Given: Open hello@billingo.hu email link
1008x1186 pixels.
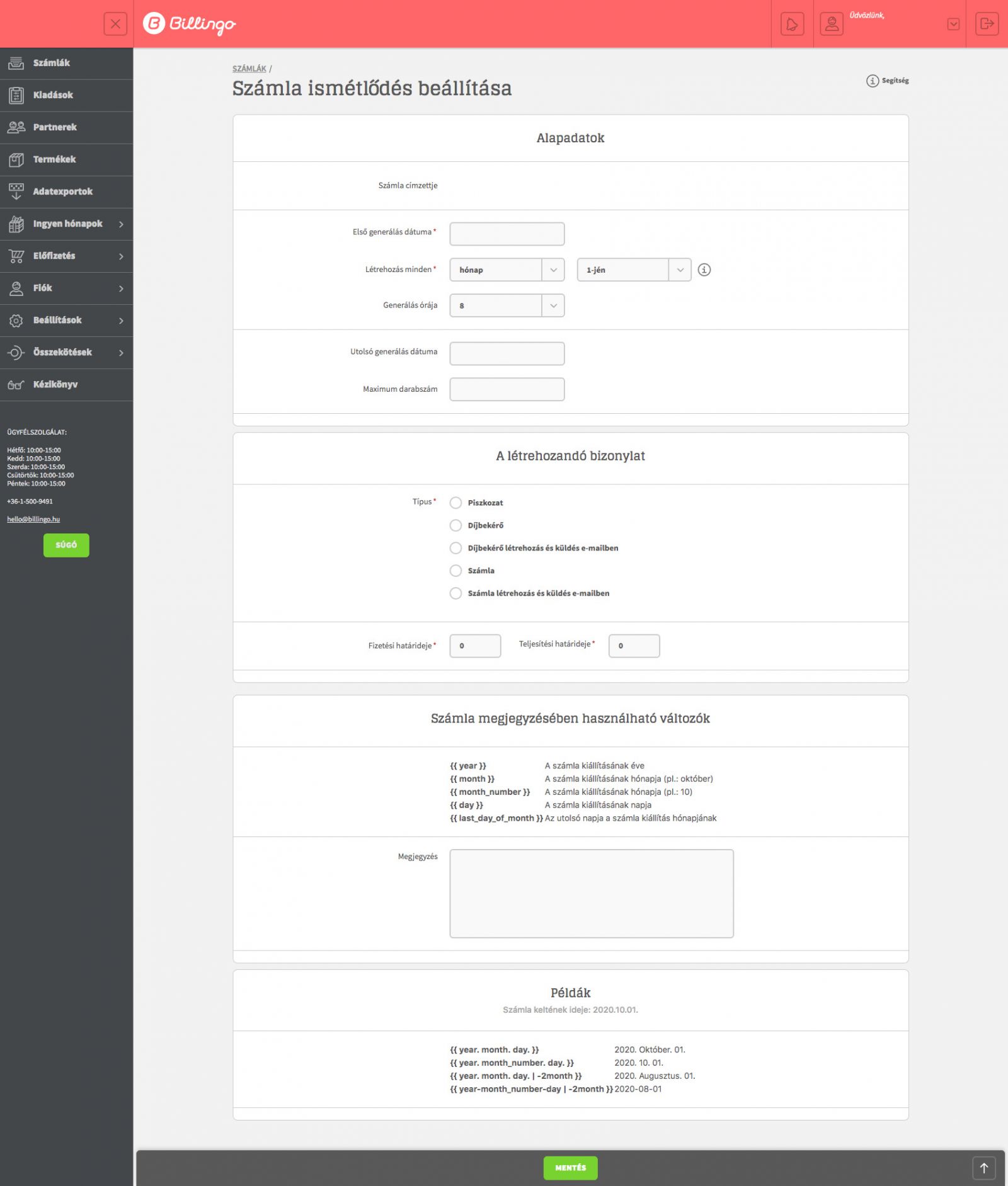Looking at the screenshot, I should 33,519.
